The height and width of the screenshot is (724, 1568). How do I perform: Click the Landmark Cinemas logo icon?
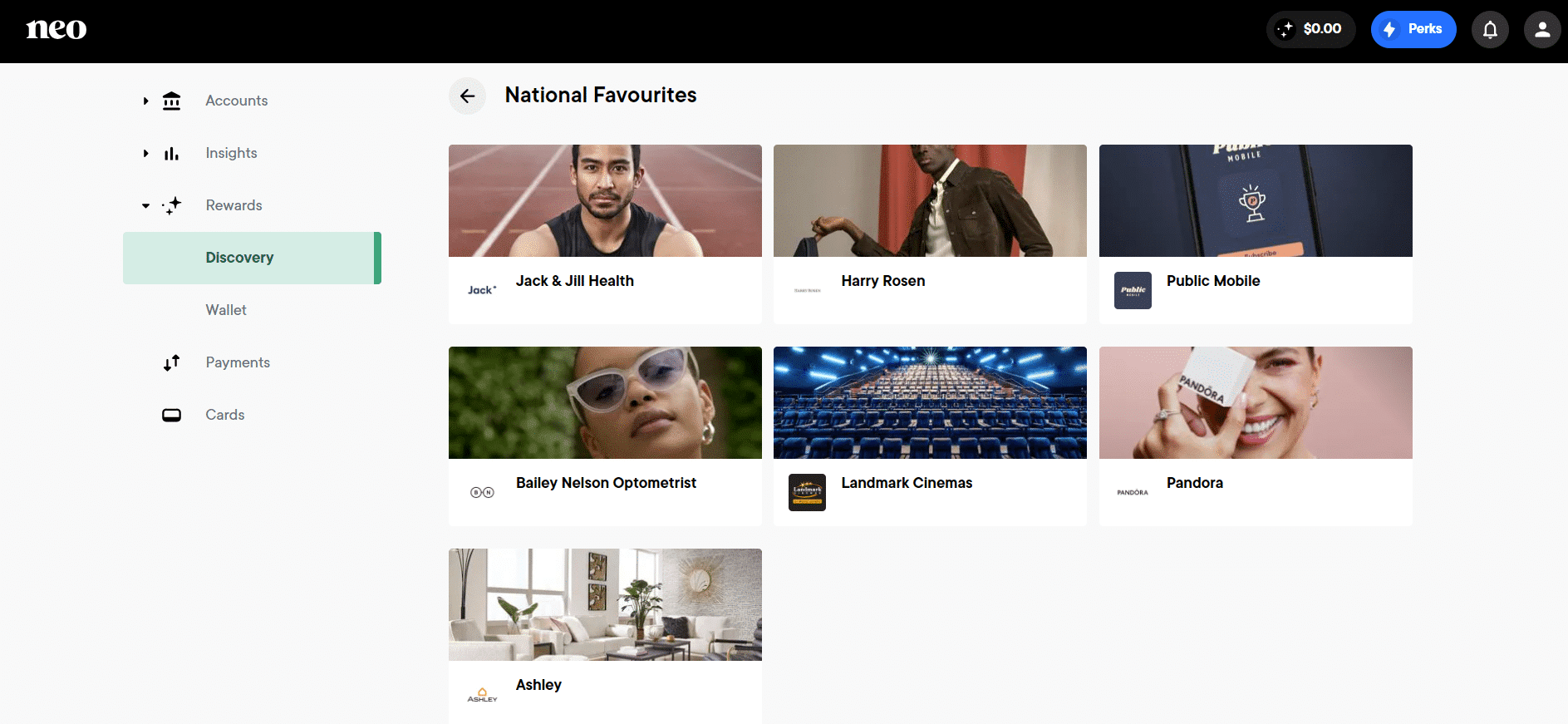pos(807,492)
